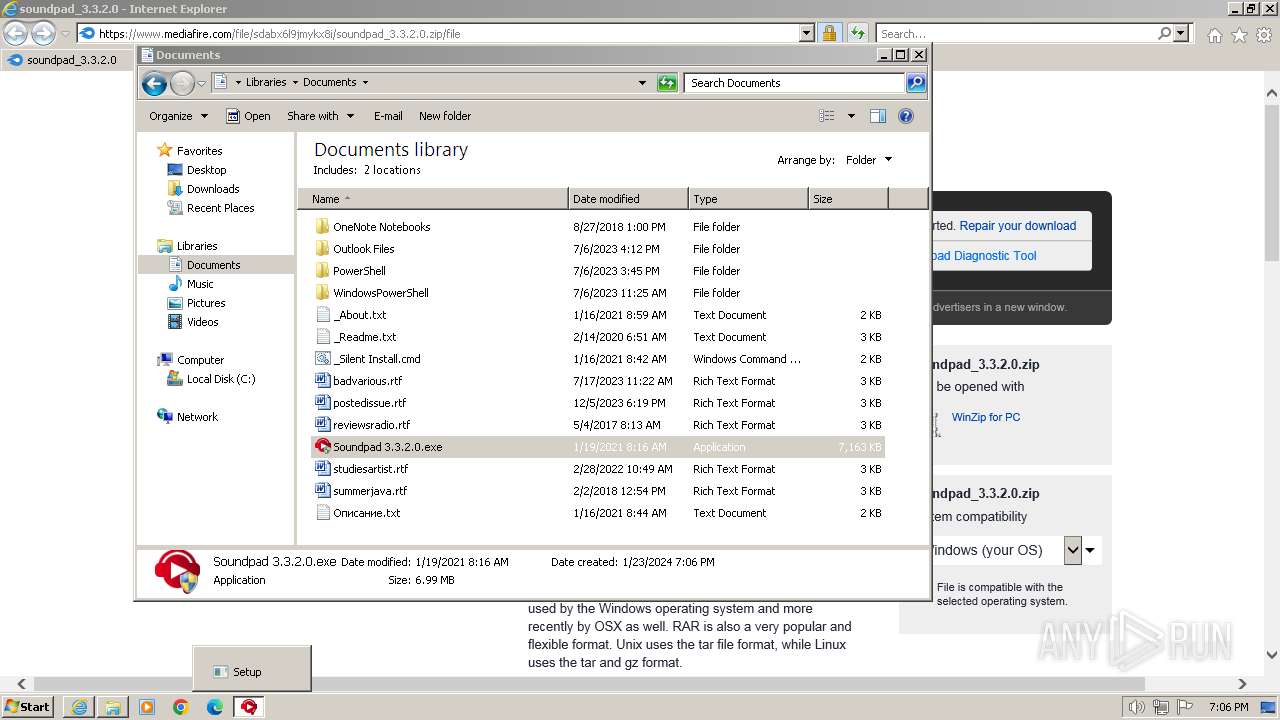This screenshot has height=720, width=1280.
Task: Click the Soundpad setup taskbar icon
Action: (x=249, y=707)
